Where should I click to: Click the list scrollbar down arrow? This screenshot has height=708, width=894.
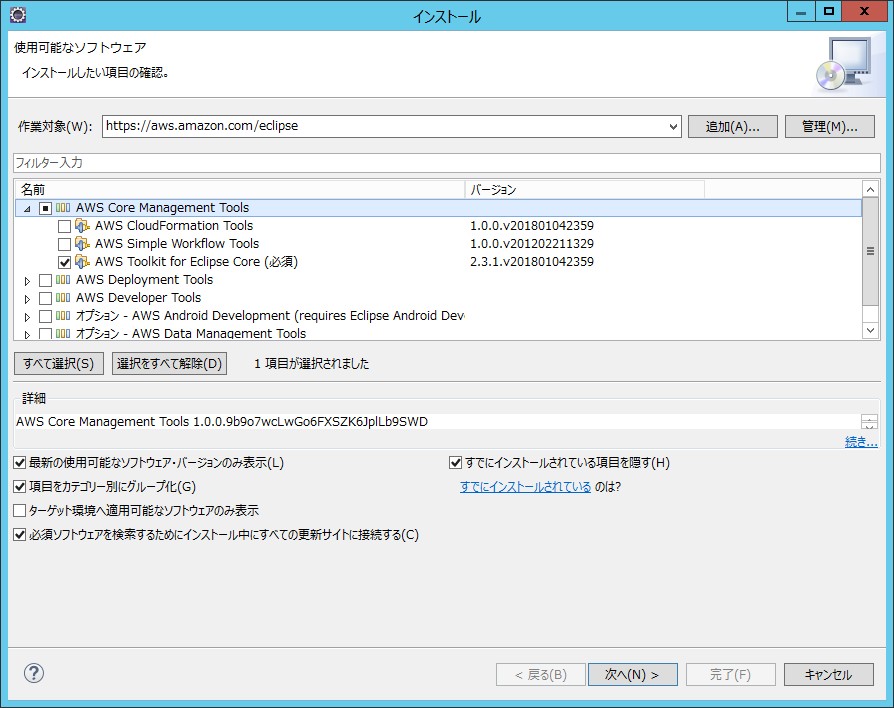pos(870,330)
